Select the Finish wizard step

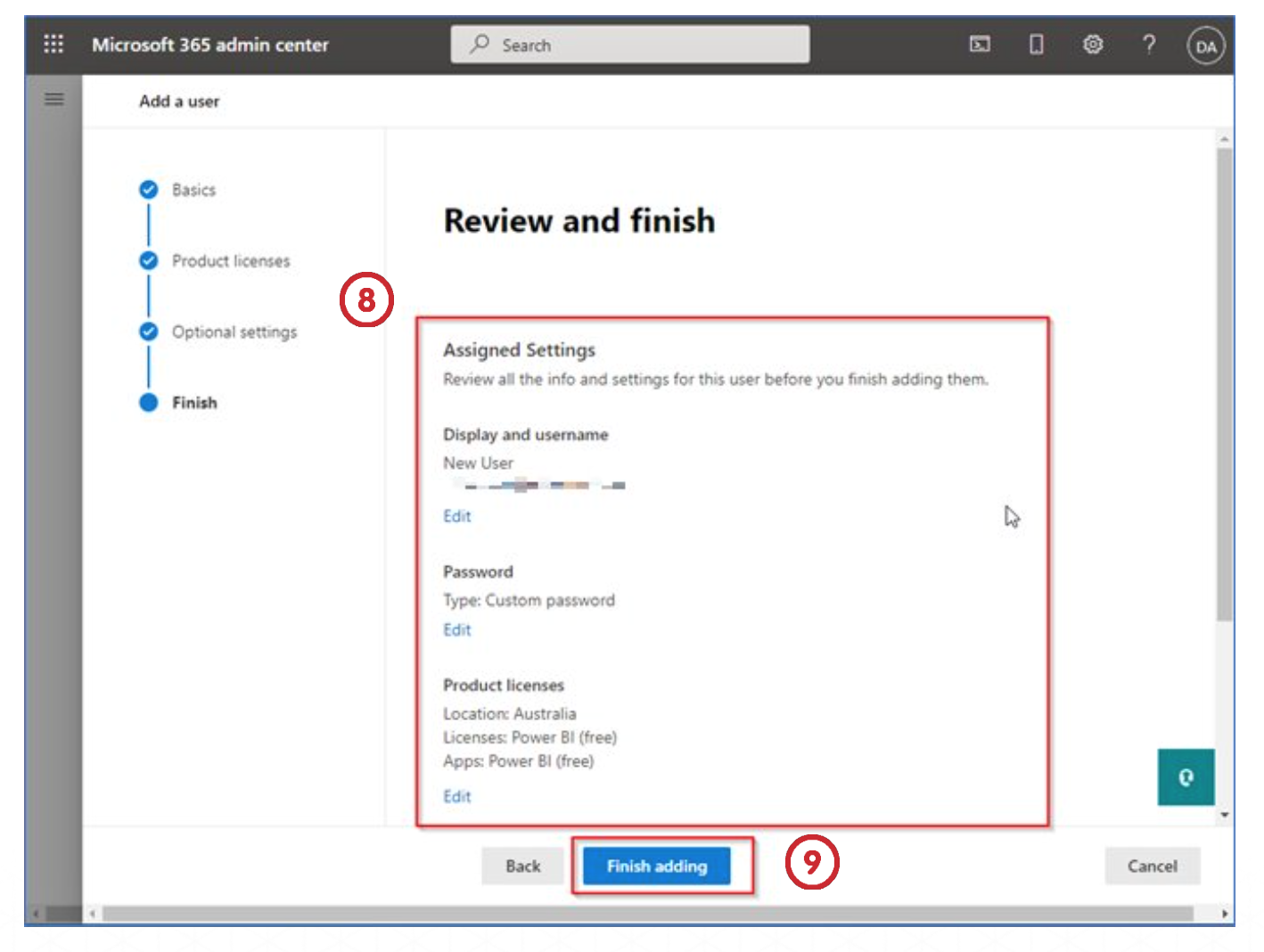[x=194, y=403]
